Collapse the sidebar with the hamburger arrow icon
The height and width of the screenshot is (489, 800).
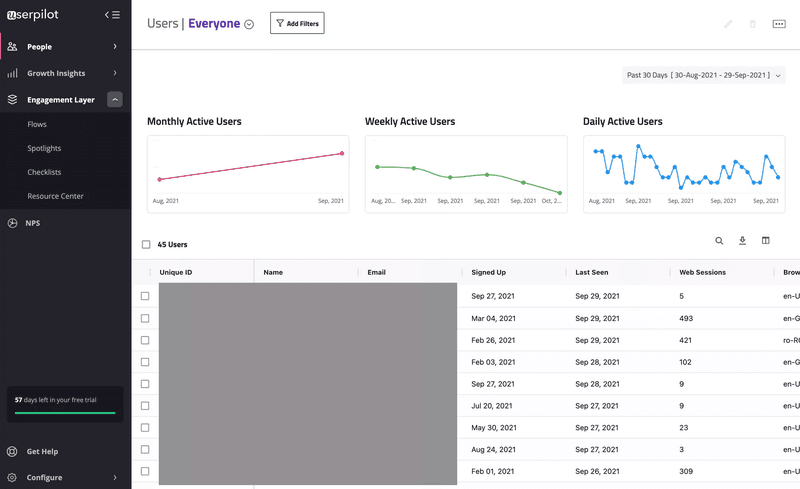click(112, 15)
